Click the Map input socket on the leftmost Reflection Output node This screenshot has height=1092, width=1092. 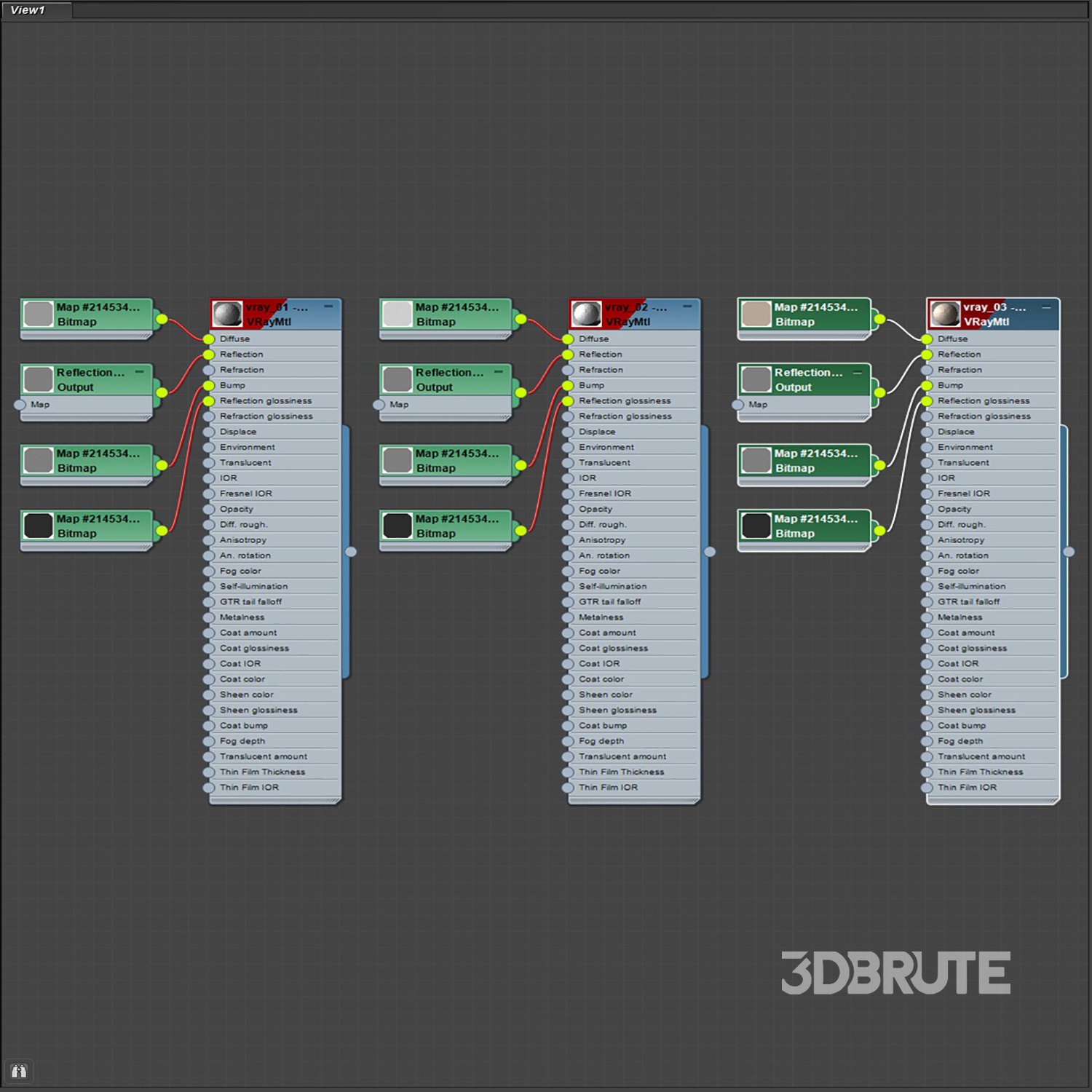(20, 405)
